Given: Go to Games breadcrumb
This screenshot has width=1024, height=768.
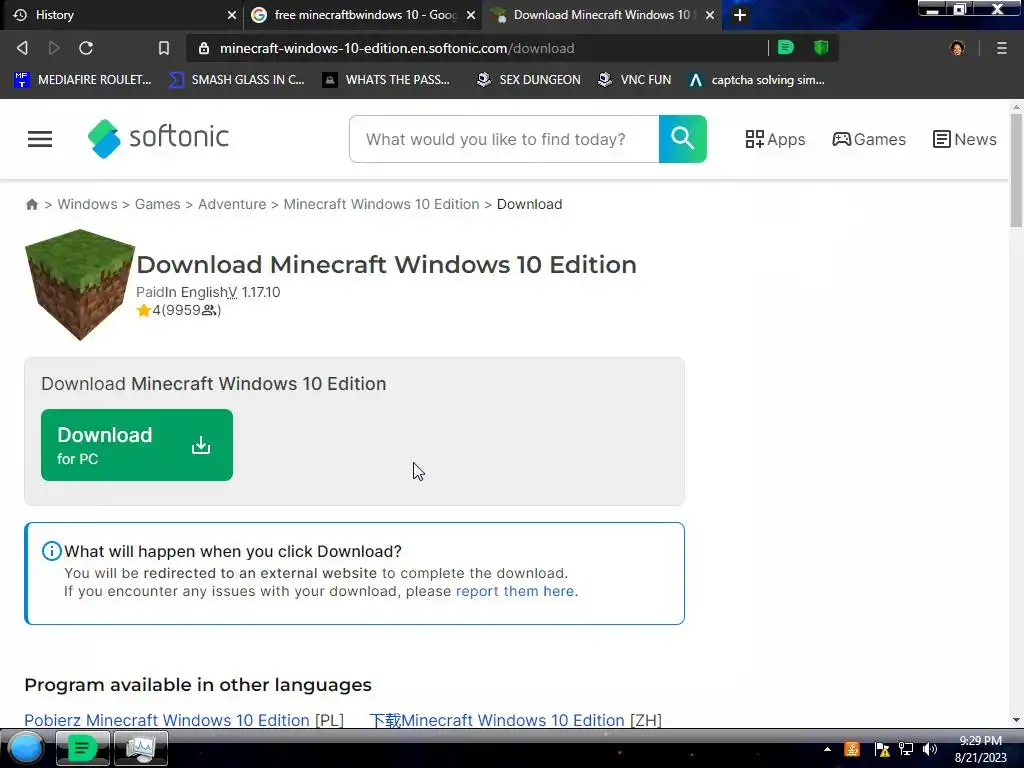Looking at the screenshot, I should pos(157,204).
